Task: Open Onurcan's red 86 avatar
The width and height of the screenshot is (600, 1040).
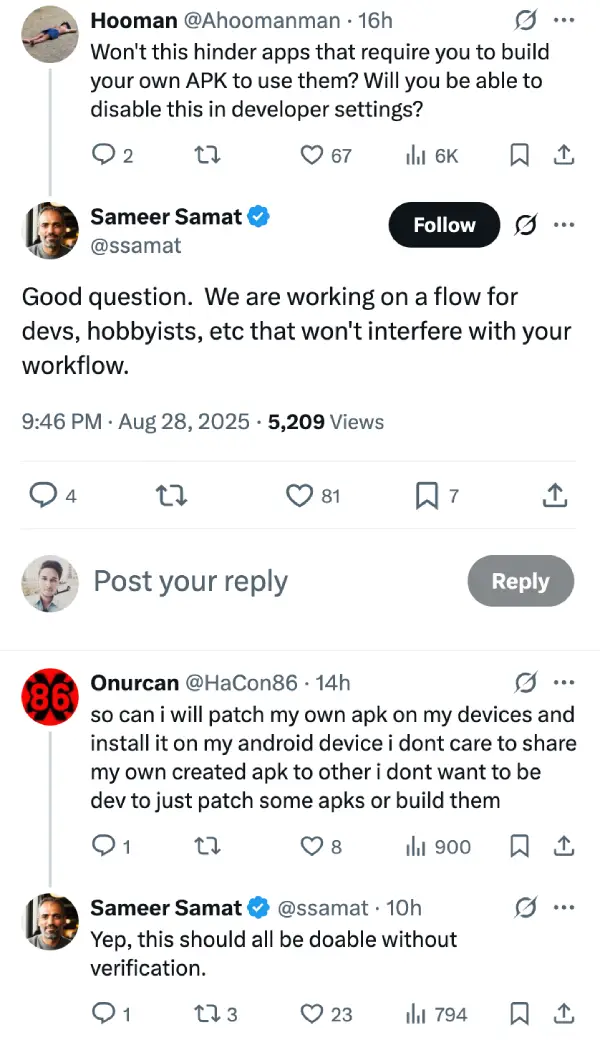Action: pos(50,696)
